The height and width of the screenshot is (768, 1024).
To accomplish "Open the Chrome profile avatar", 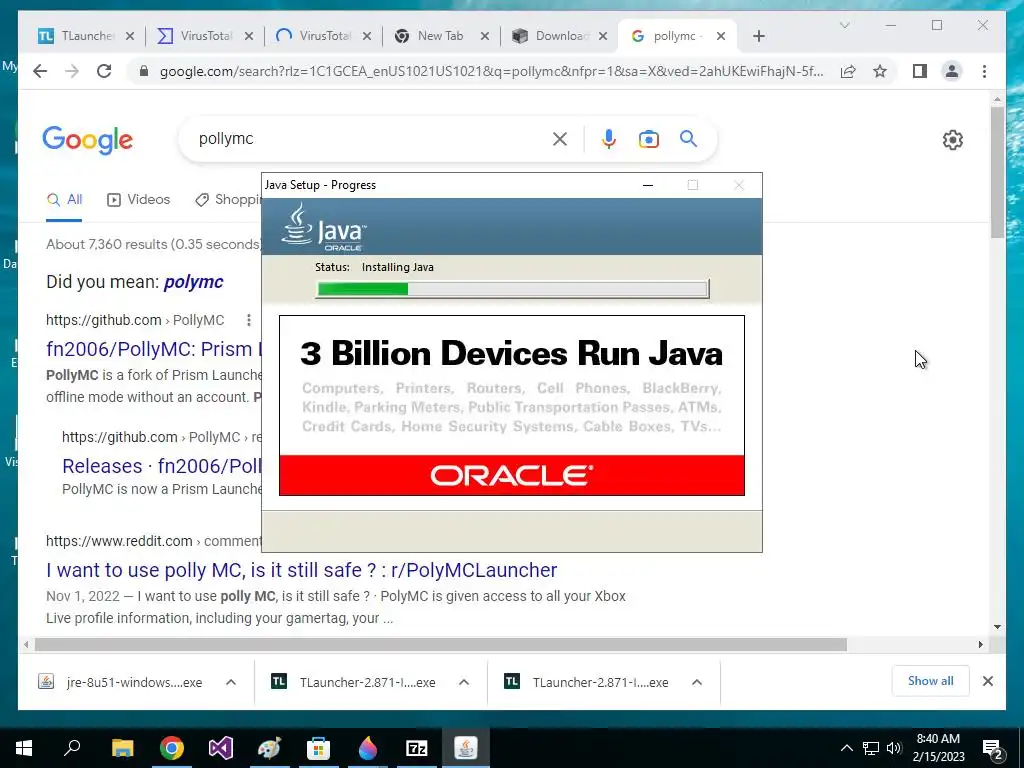I will coord(952,71).
